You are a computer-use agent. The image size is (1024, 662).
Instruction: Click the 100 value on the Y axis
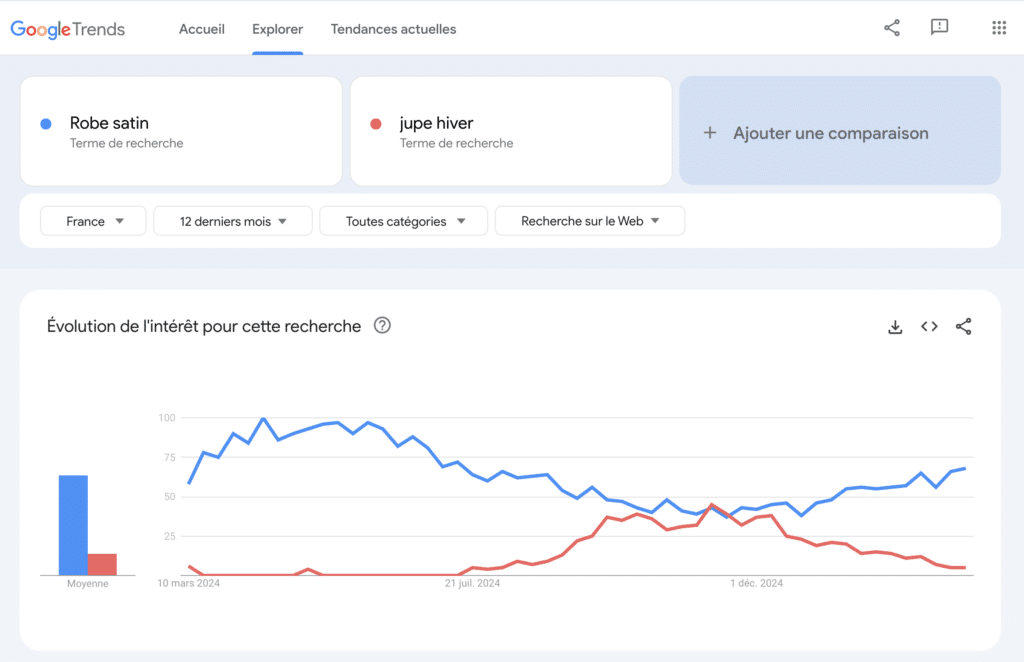click(x=167, y=418)
